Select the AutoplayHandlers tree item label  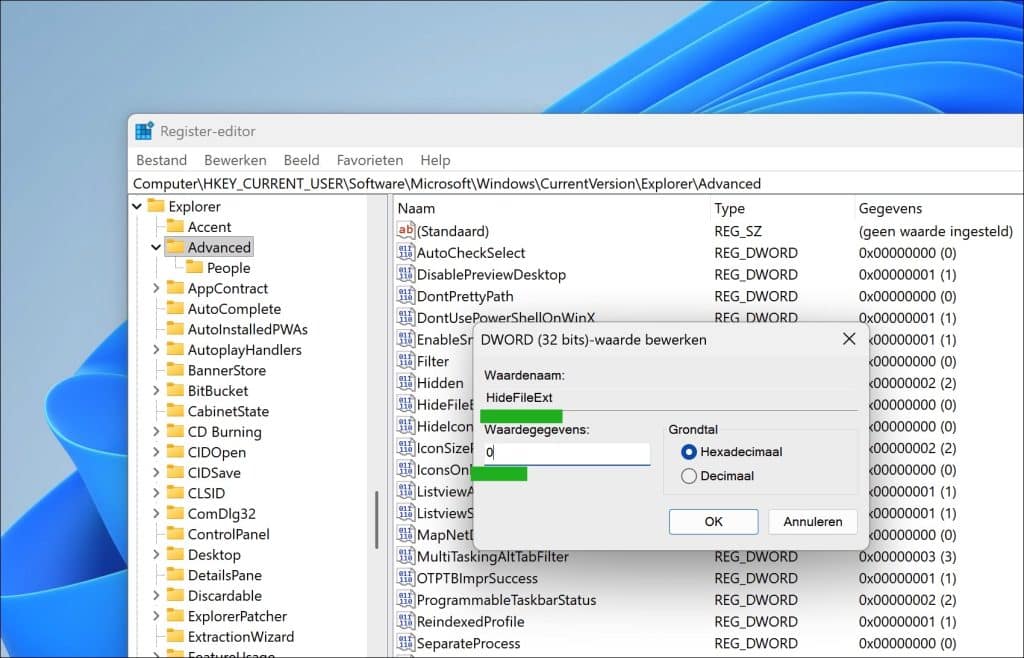[x=245, y=350]
